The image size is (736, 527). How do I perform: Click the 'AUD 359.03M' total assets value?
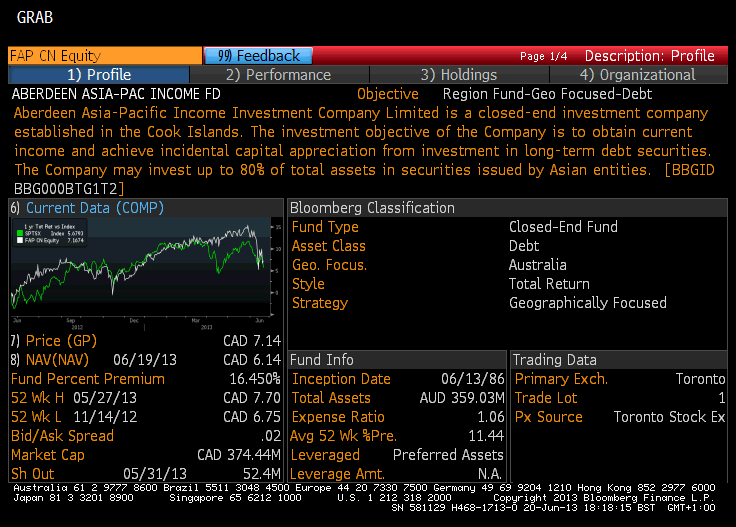click(x=462, y=397)
